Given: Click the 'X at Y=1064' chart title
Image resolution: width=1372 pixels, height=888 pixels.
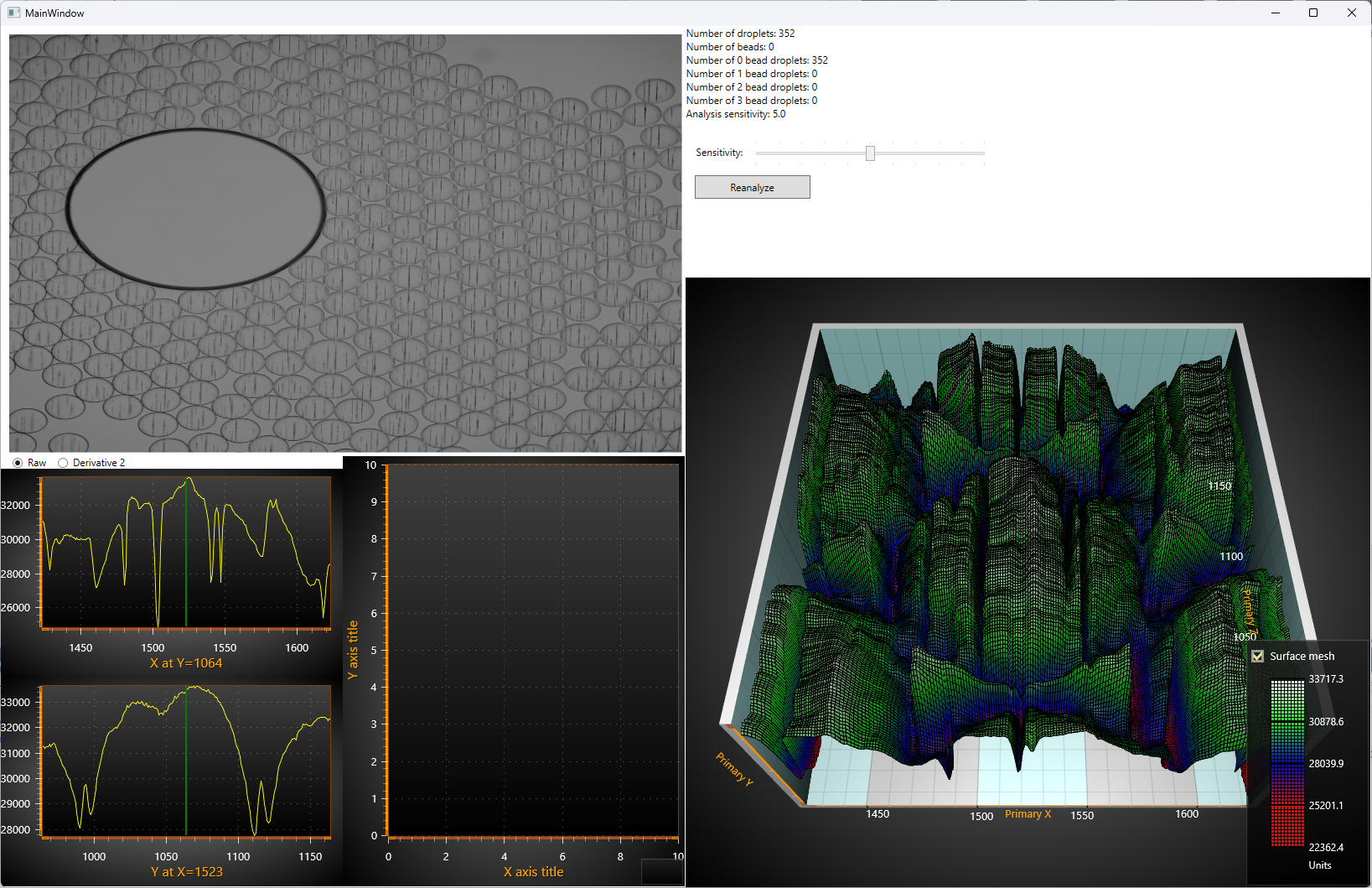Looking at the screenshot, I should [x=186, y=662].
